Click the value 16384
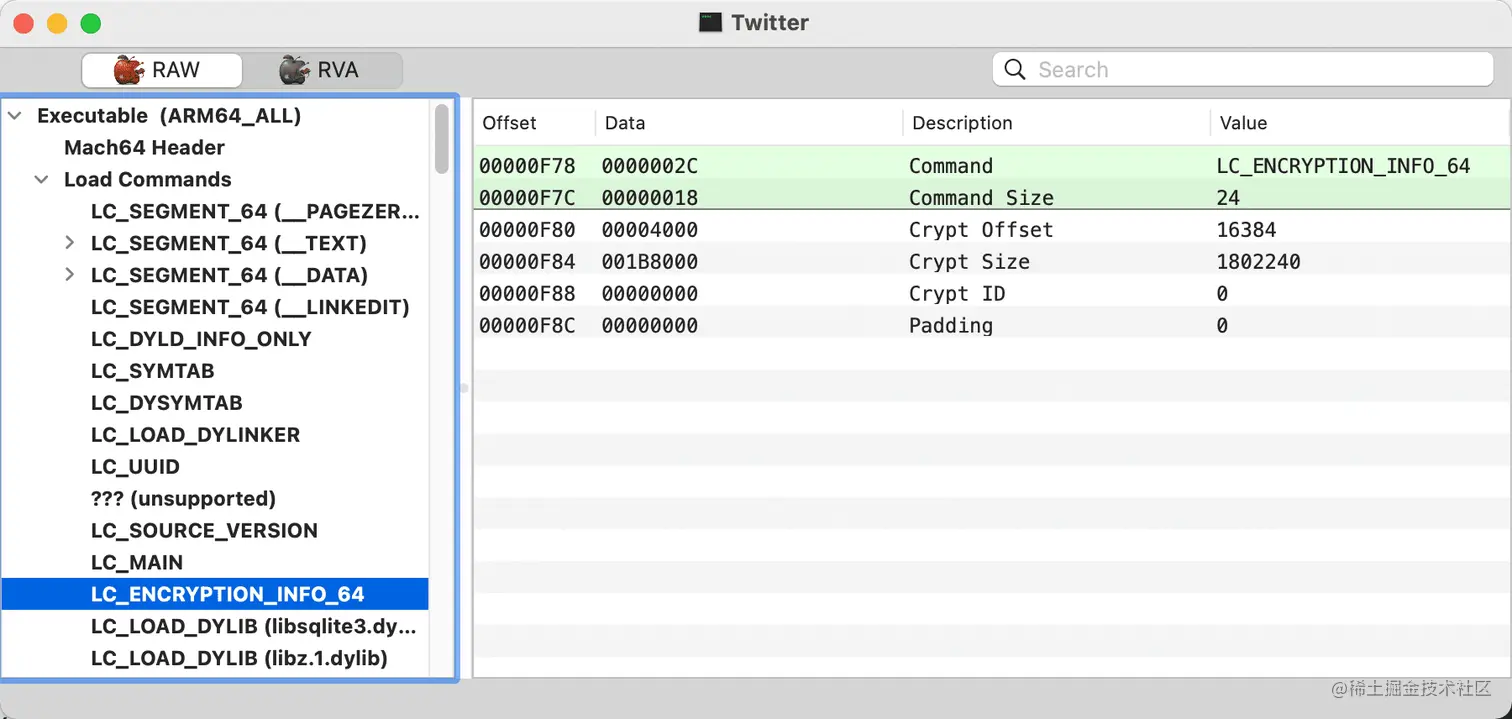Viewport: 1512px width, 719px height. (1246, 230)
